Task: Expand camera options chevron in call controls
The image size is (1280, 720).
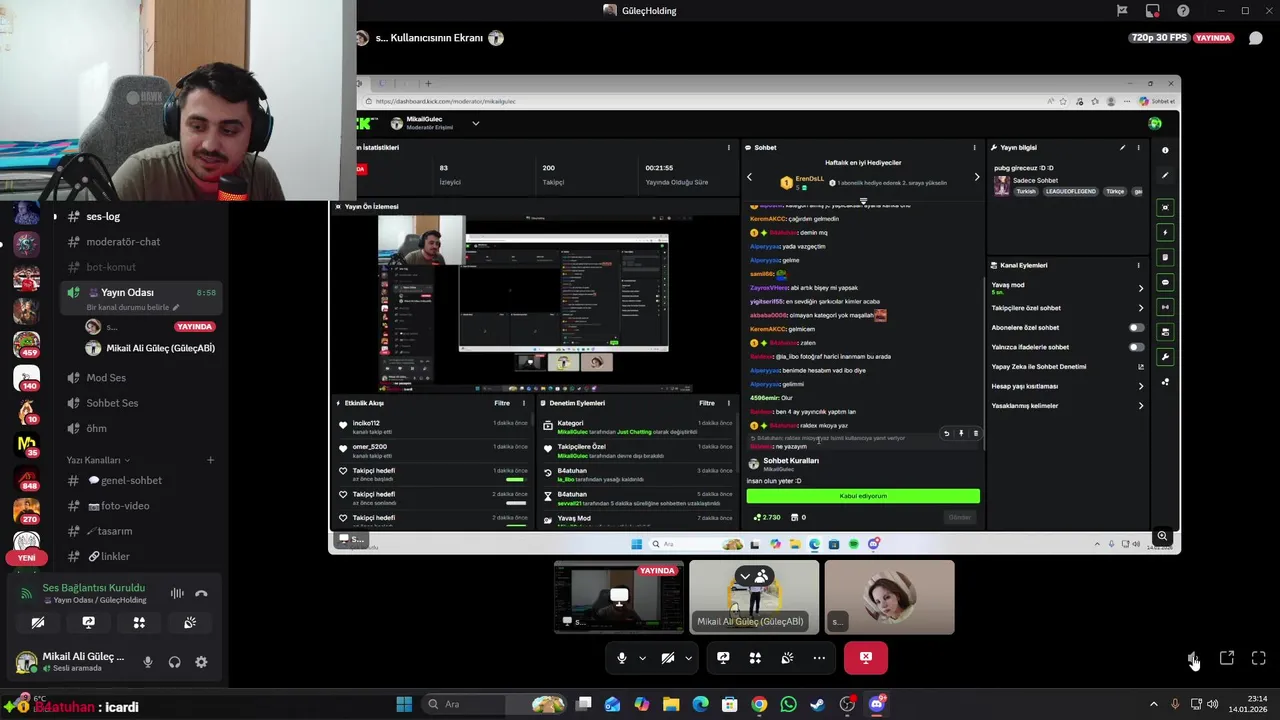Action: click(x=688, y=658)
